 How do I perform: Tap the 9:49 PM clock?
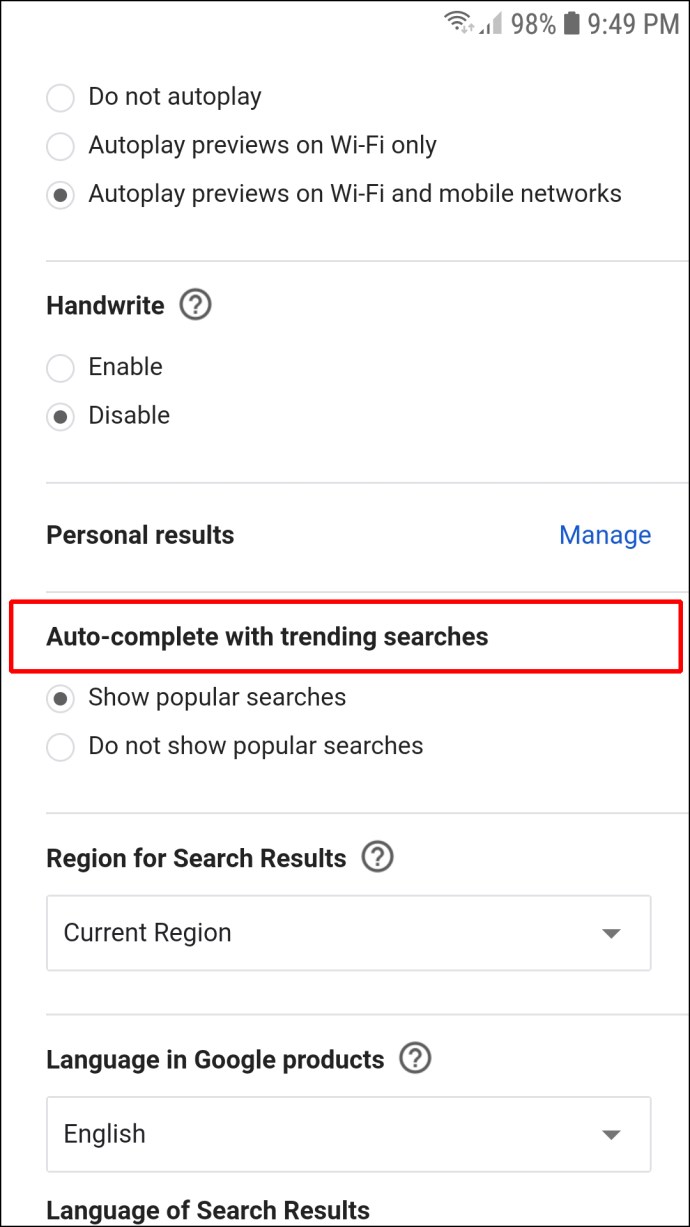point(633,24)
